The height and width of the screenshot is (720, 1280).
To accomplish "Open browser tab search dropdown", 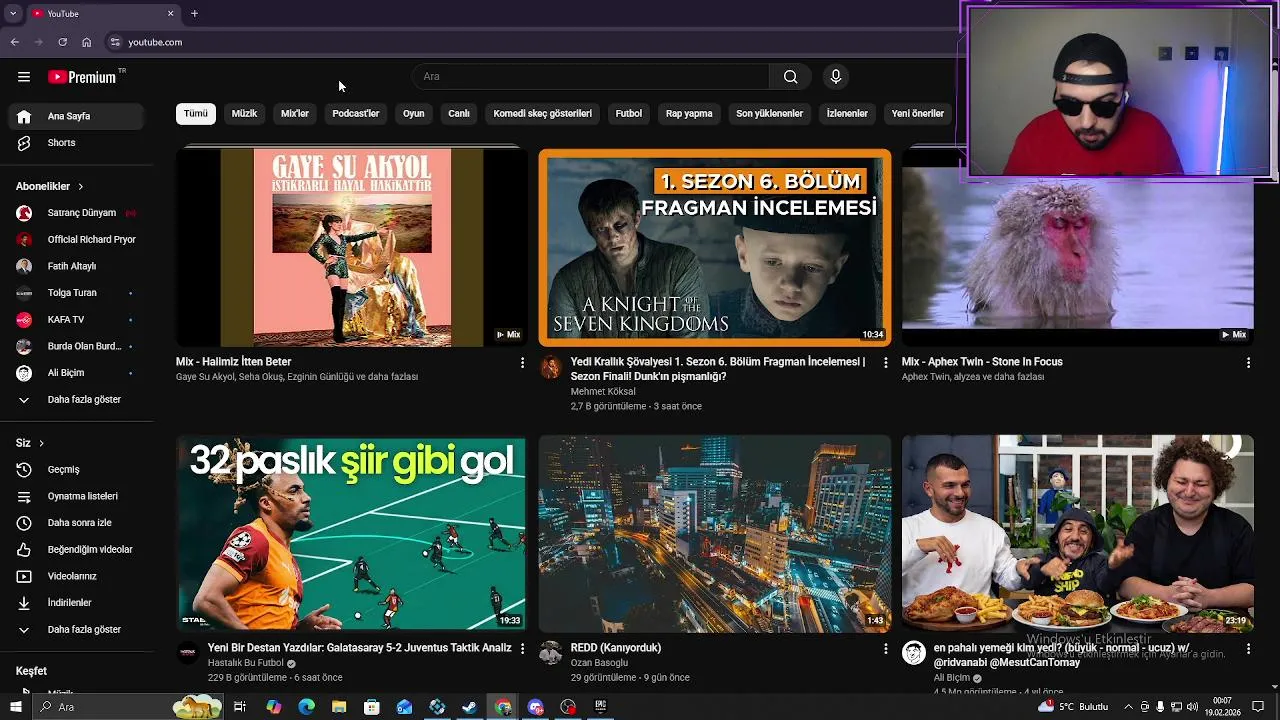I will pyautogui.click(x=13, y=13).
